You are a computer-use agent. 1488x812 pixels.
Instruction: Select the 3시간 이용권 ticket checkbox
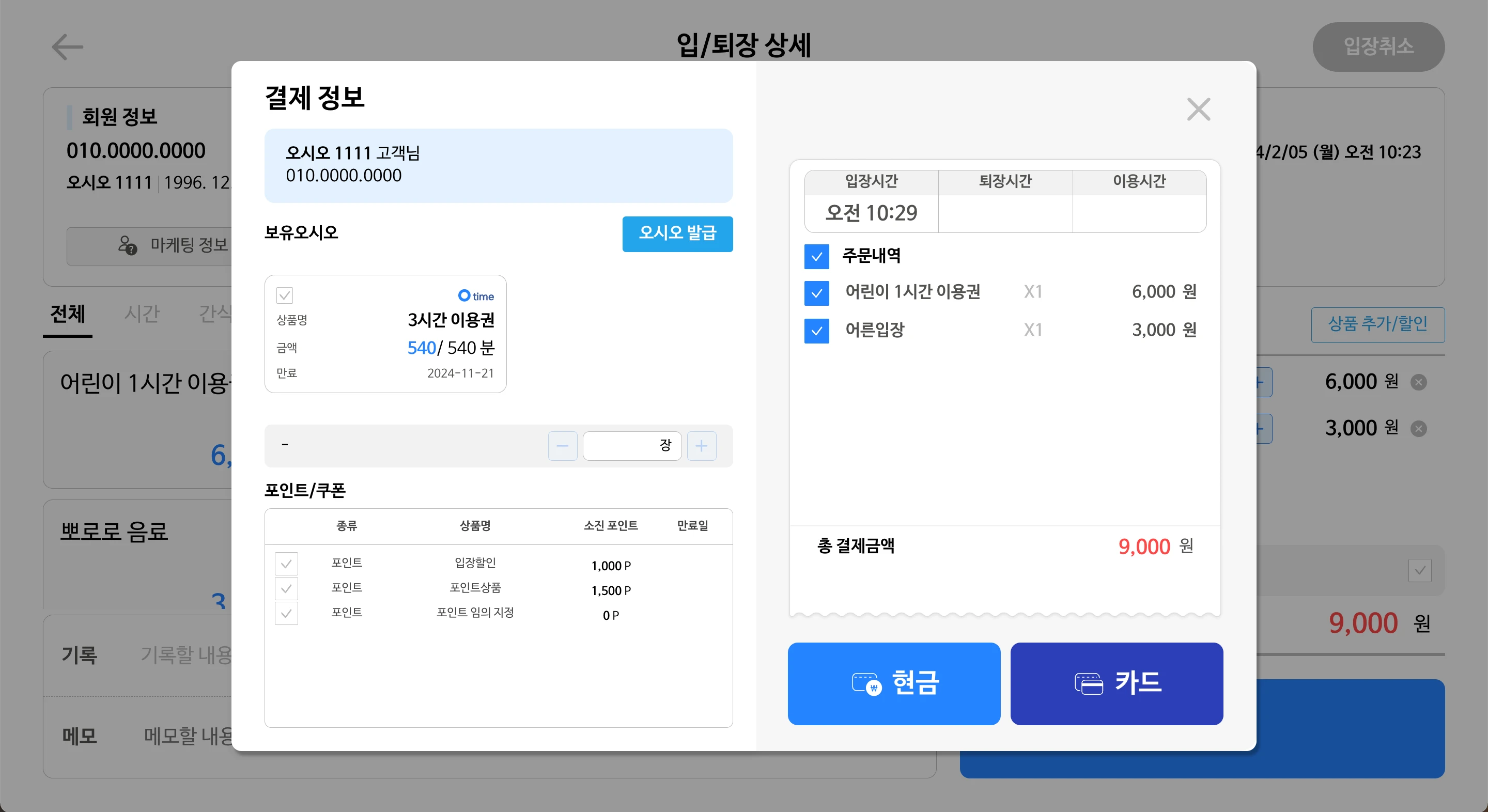pos(285,295)
